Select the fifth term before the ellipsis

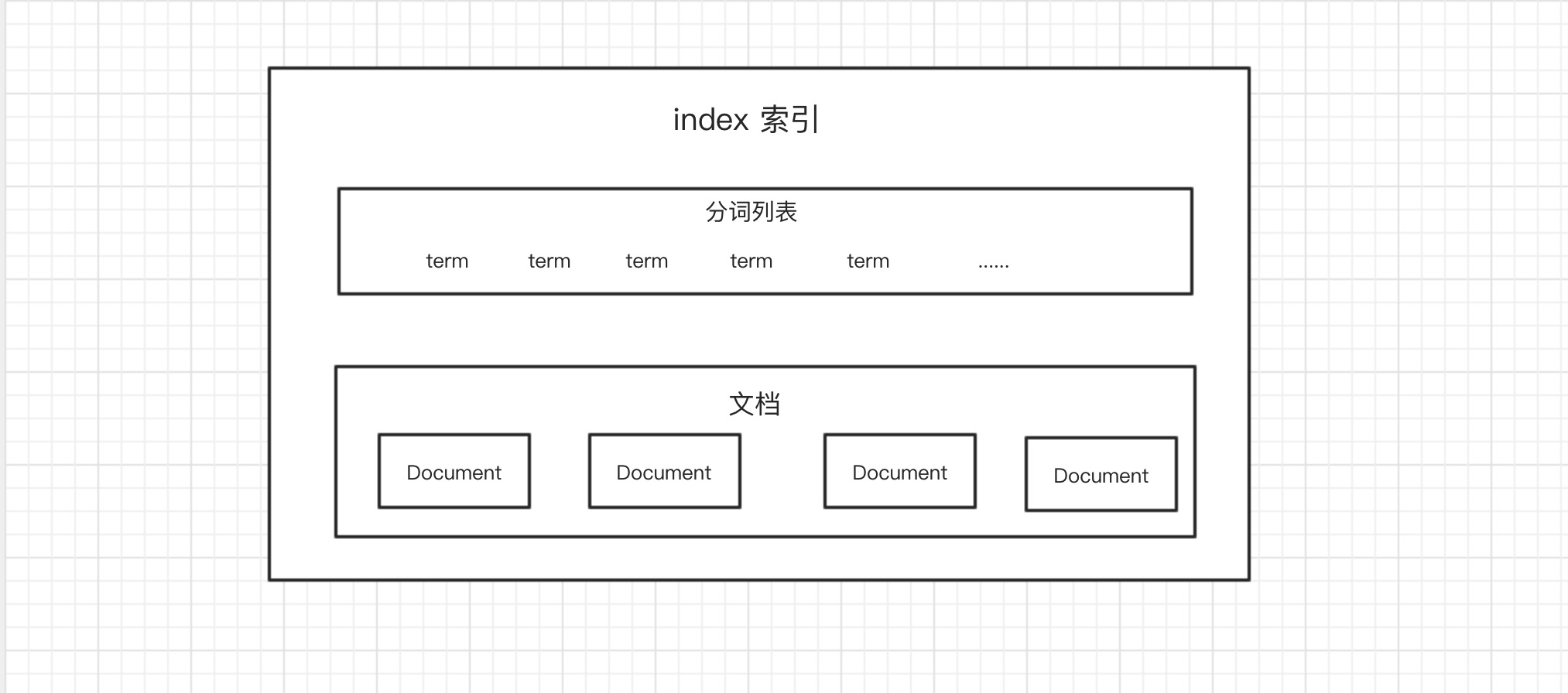pos(868,261)
